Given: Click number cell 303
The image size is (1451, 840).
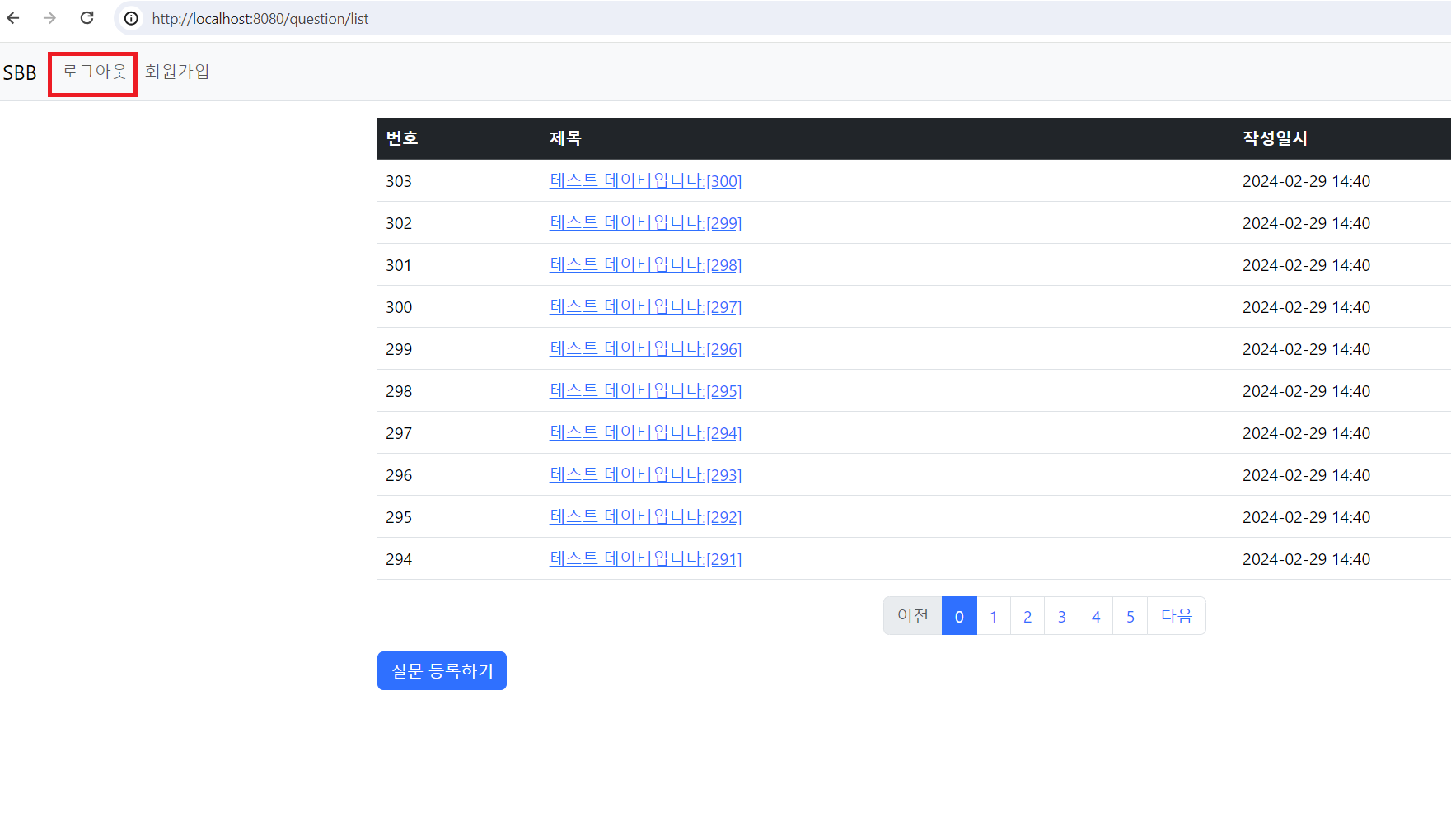Looking at the screenshot, I should [399, 181].
